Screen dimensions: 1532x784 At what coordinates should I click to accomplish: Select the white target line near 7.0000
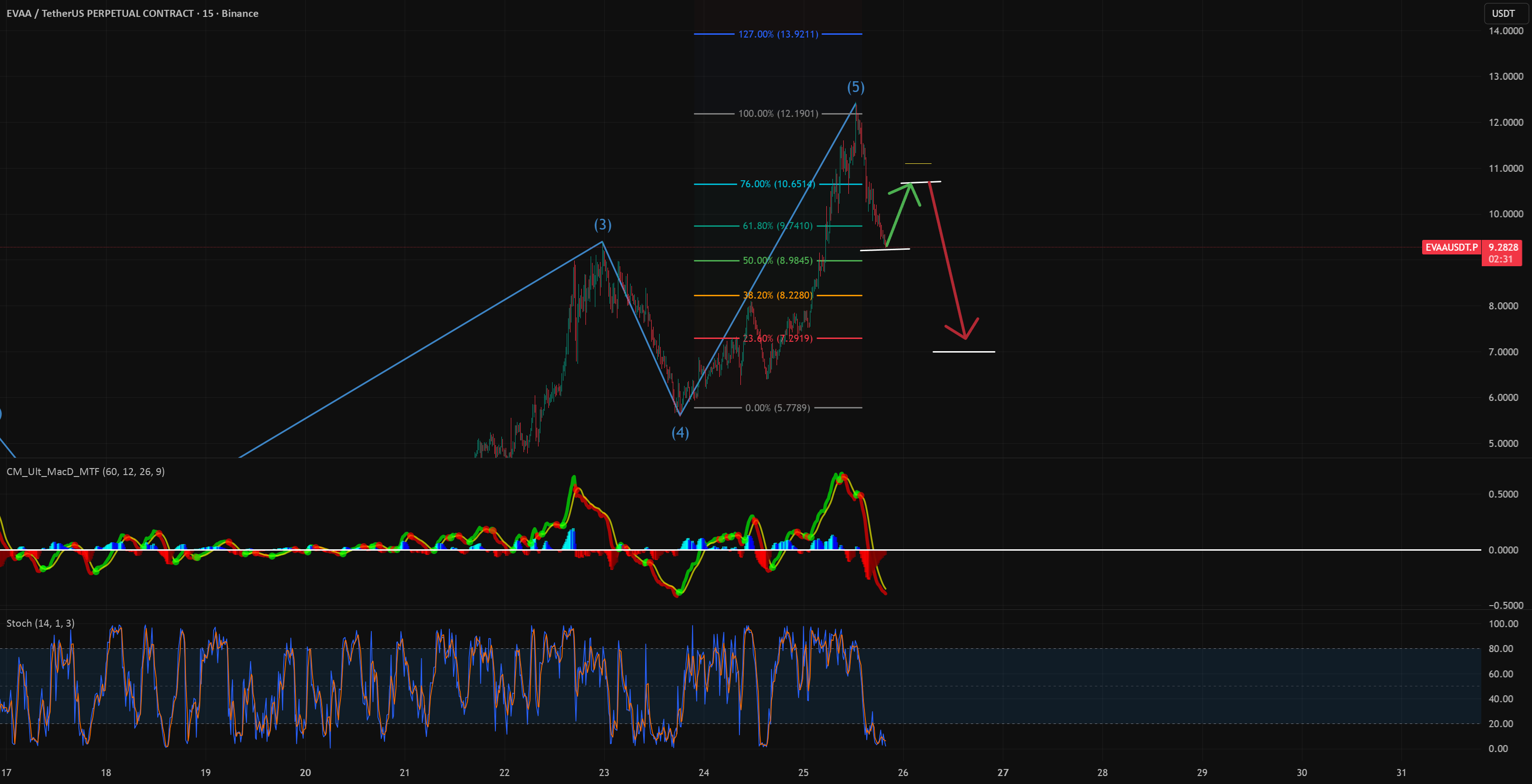(963, 352)
